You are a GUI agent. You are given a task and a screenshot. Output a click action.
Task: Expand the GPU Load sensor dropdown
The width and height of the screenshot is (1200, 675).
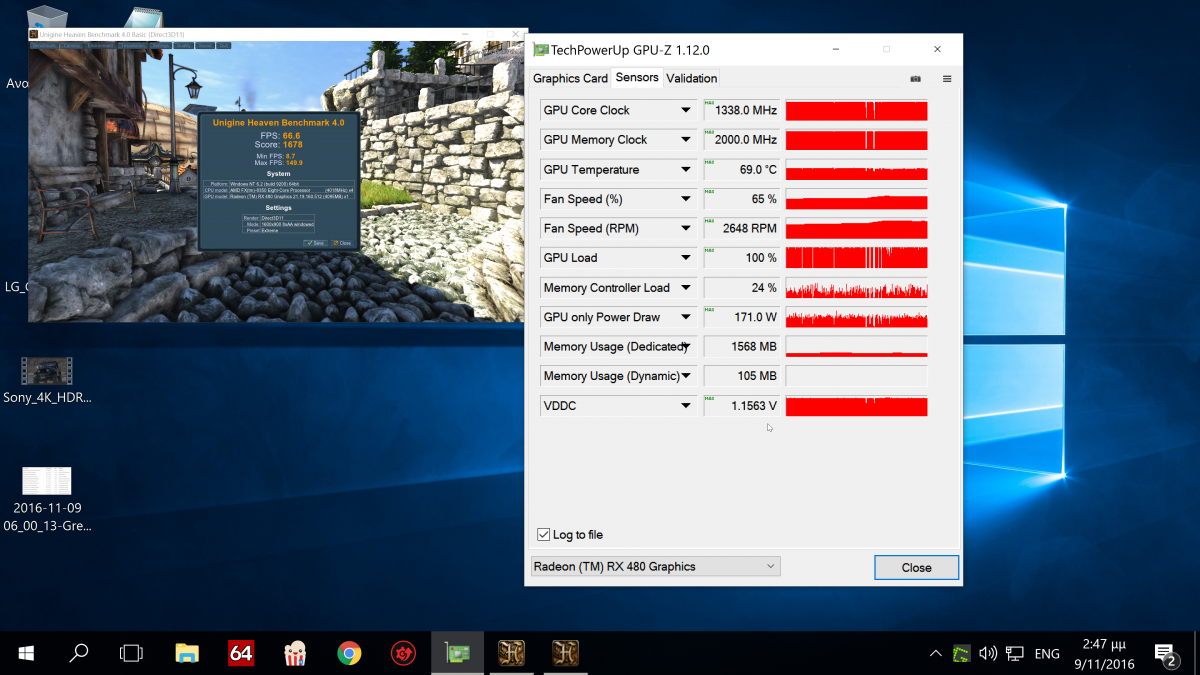(x=685, y=258)
